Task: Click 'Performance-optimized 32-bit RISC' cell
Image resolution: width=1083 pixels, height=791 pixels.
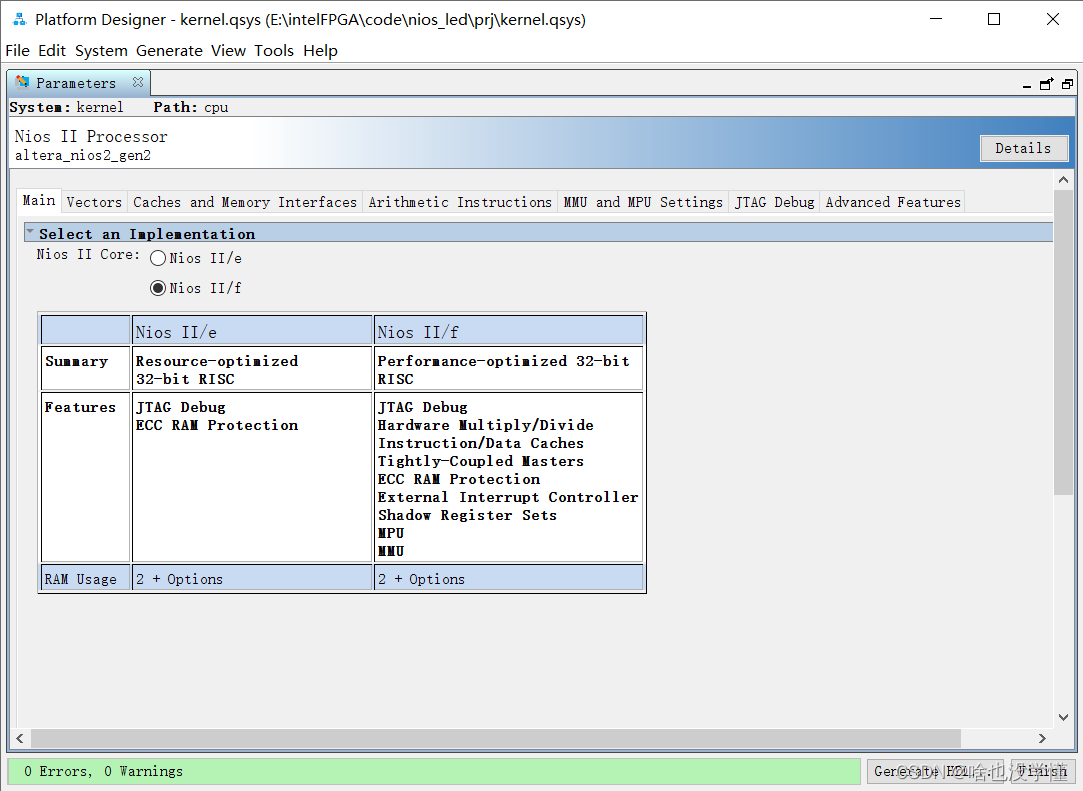Action: click(x=509, y=369)
